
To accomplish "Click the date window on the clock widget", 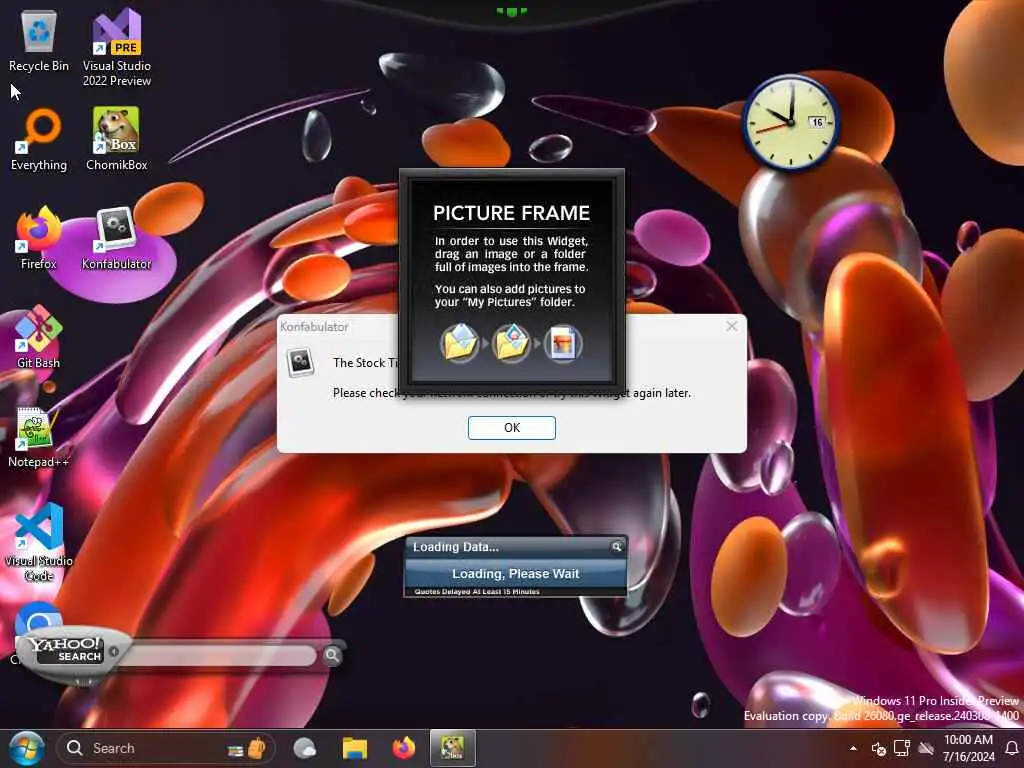I will (x=818, y=122).
